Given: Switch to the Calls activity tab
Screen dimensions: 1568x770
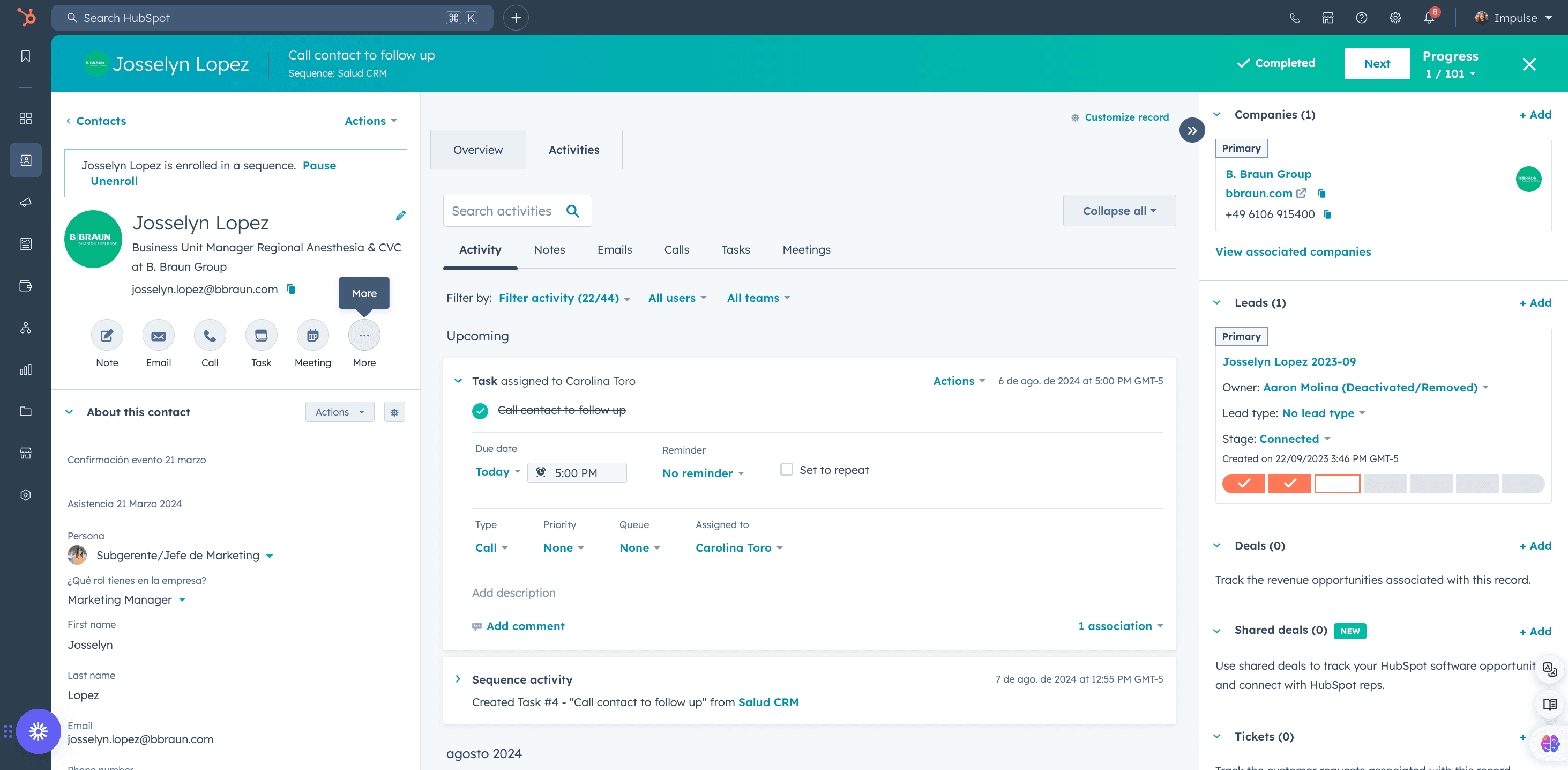Looking at the screenshot, I should pyautogui.click(x=676, y=250).
